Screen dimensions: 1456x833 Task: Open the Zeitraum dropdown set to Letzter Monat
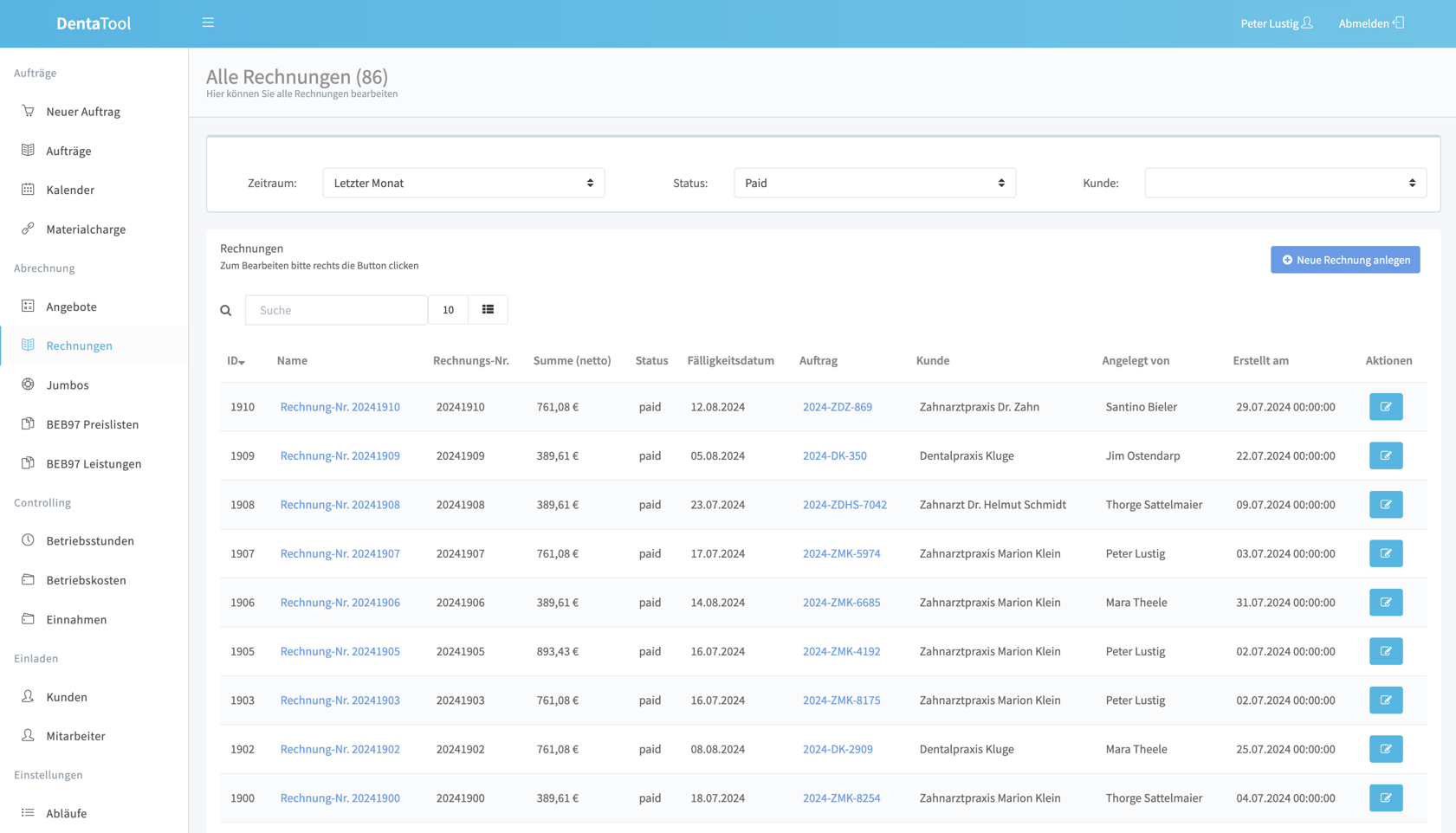tap(463, 183)
